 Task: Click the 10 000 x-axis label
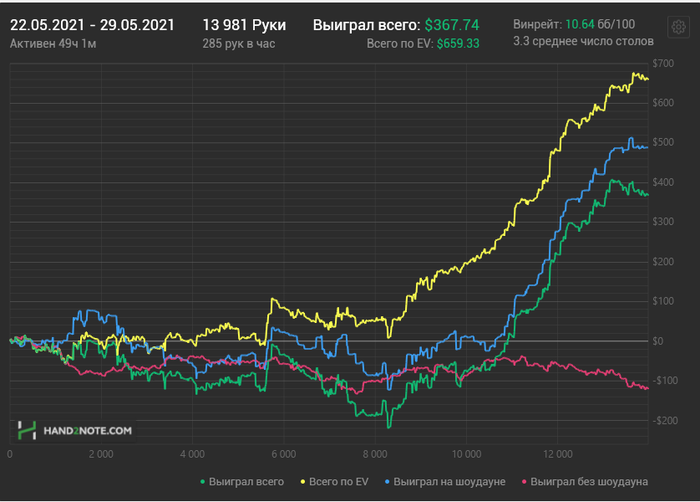(467, 454)
